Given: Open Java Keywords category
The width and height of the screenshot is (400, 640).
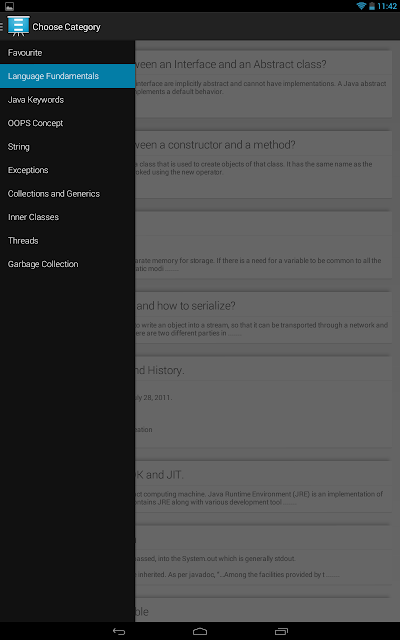Looking at the screenshot, I should pos(67,100).
